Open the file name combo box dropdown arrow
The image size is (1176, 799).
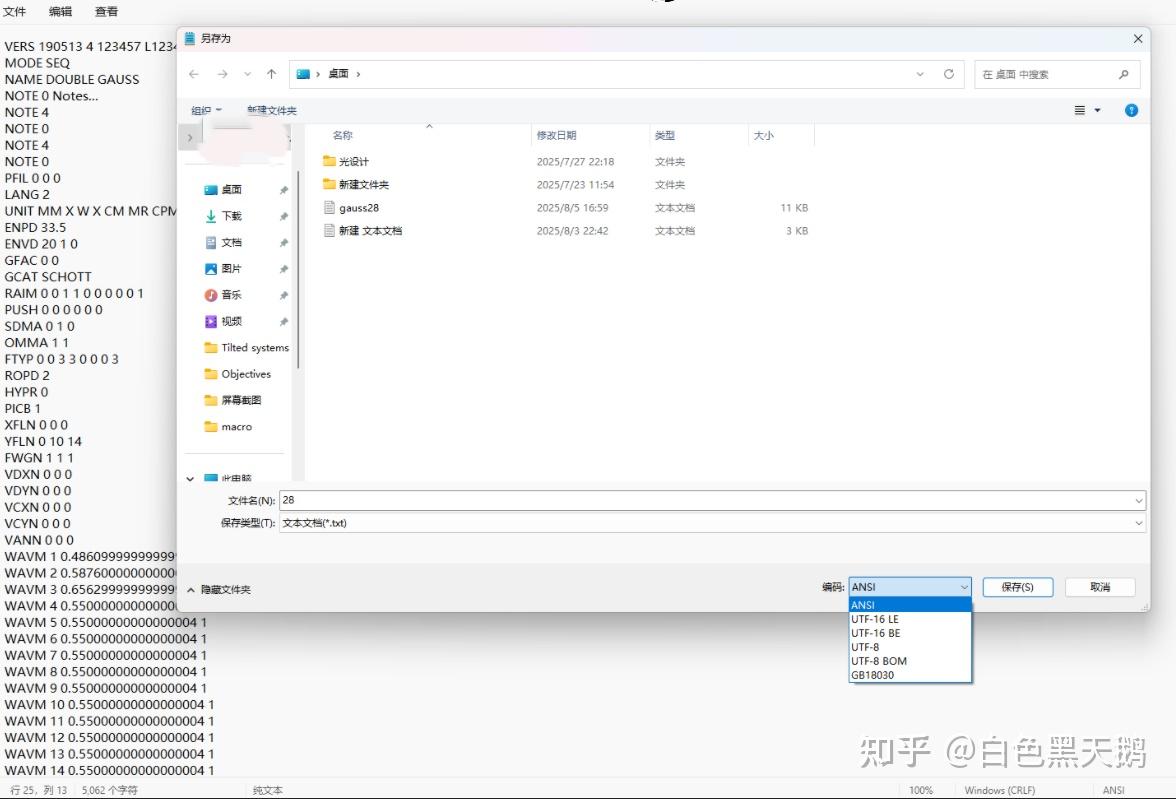1138,499
